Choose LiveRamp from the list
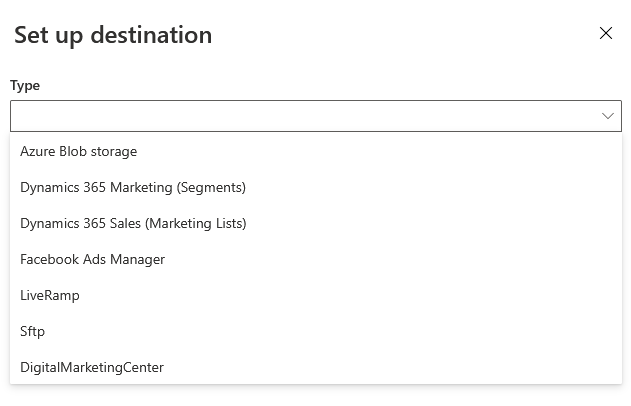The height and width of the screenshot is (406, 631). [50, 295]
